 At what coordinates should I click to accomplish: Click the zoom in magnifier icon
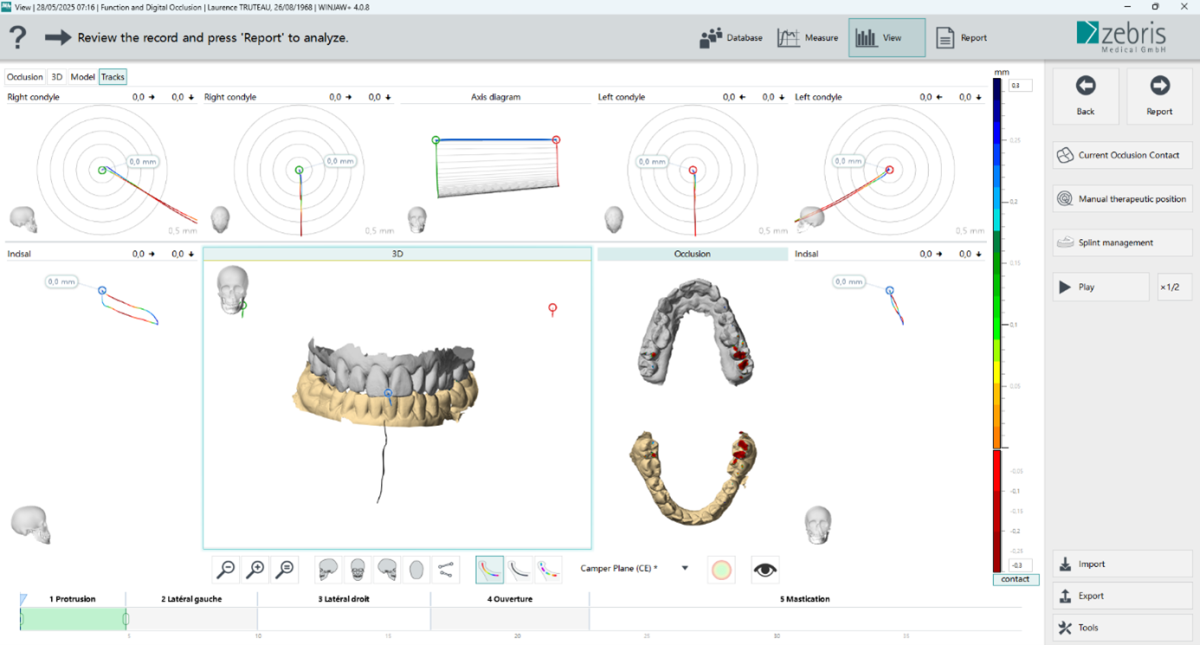click(256, 569)
